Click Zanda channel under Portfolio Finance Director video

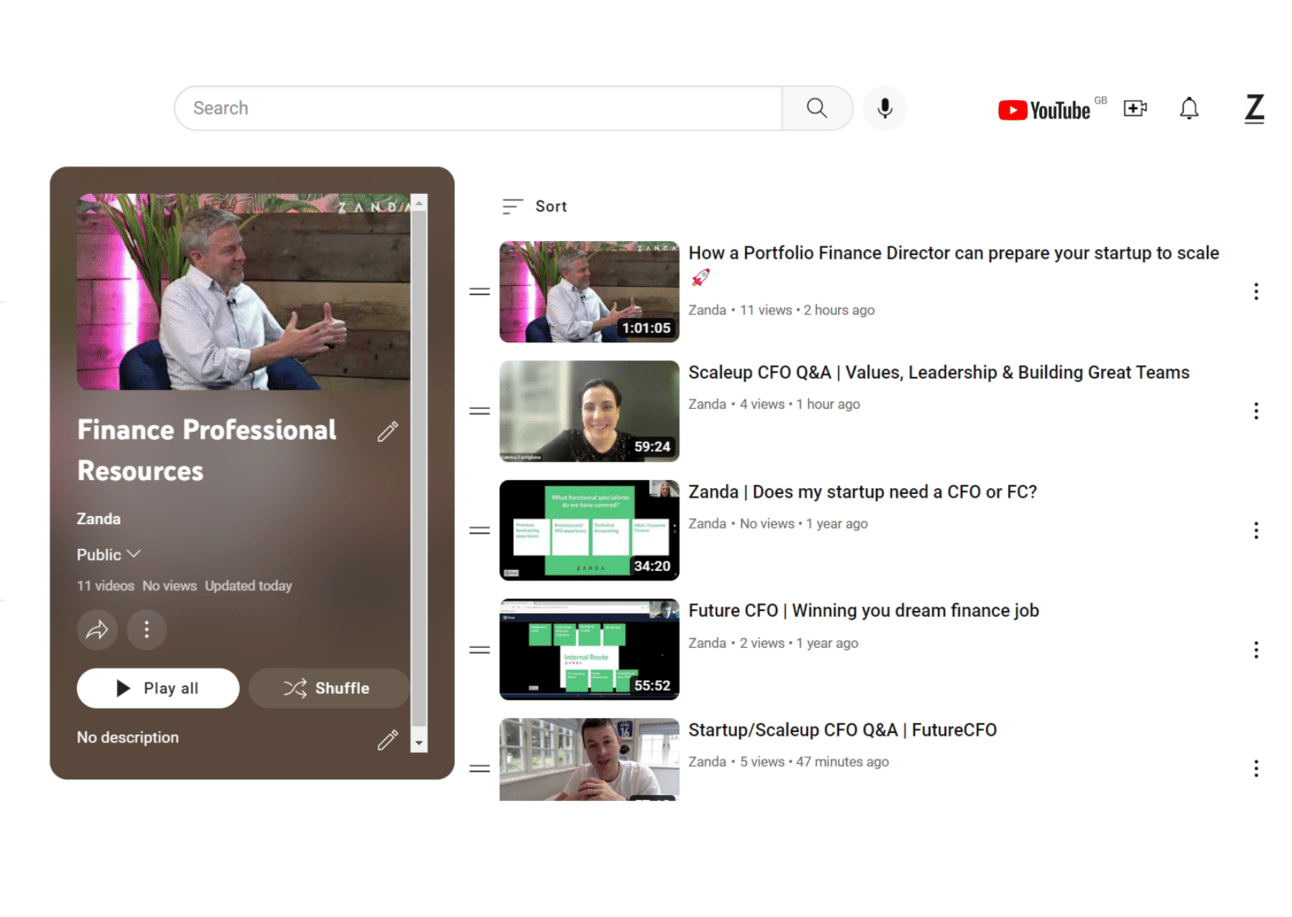pos(707,310)
